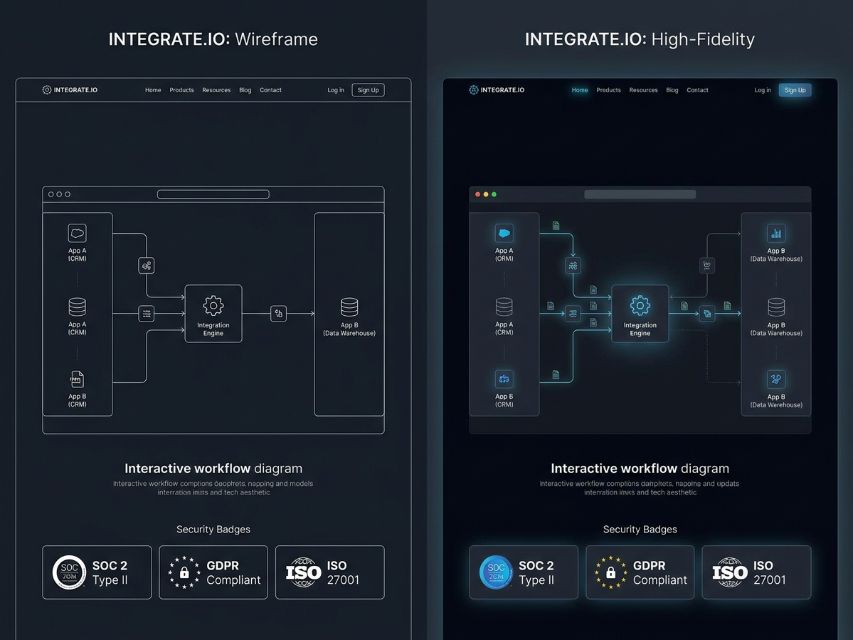Image resolution: width=853 pixels, height=640 pixels.
Task: Click the yellow dot in High-Fidelity browser frame
Action: [486, 194]
